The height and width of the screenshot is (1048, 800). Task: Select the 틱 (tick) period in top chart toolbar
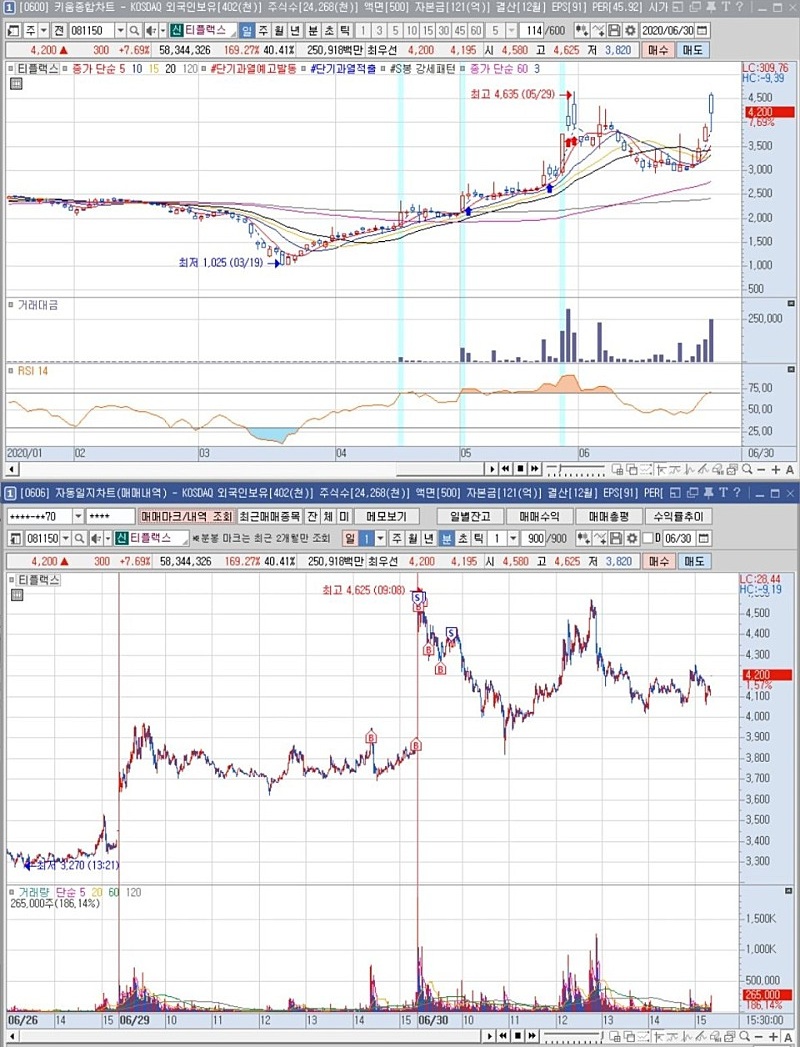345,31
